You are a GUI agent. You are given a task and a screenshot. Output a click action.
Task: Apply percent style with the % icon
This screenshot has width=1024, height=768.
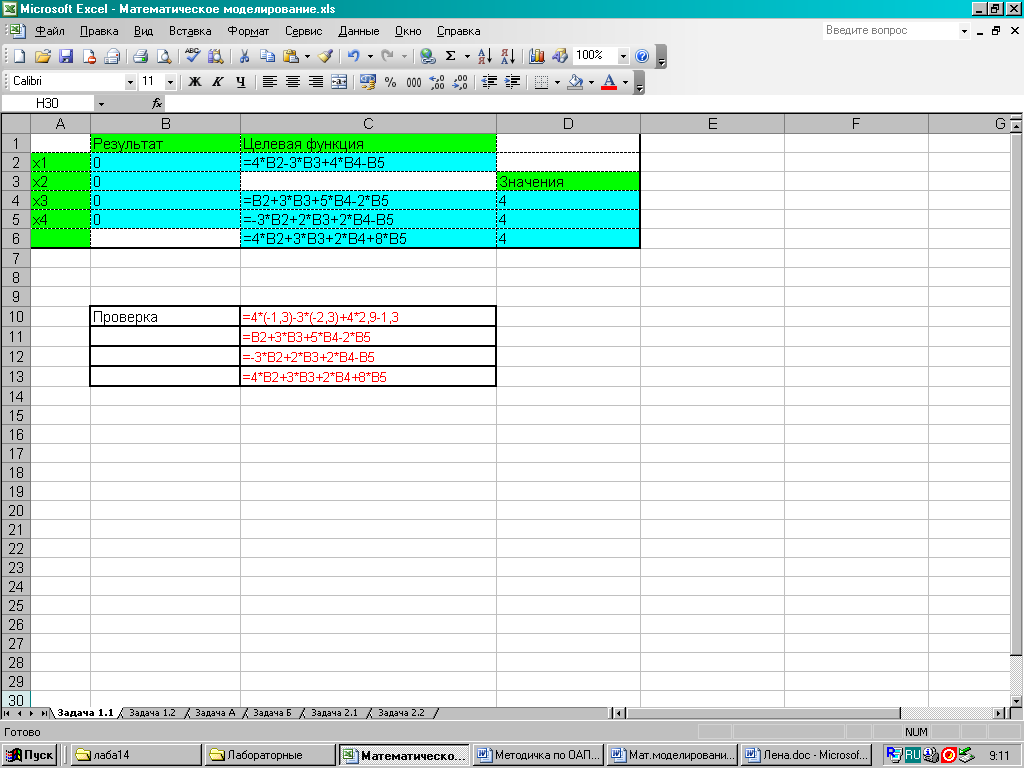tap(391, 82)
